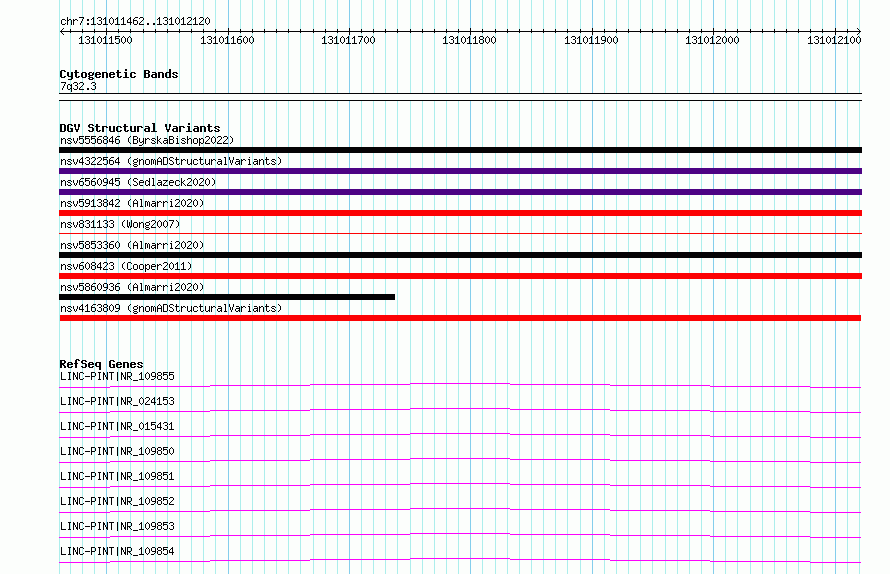The image size is (890, 574).
Task: Select the 7q32.3 band label
Action: click(78, 86)
